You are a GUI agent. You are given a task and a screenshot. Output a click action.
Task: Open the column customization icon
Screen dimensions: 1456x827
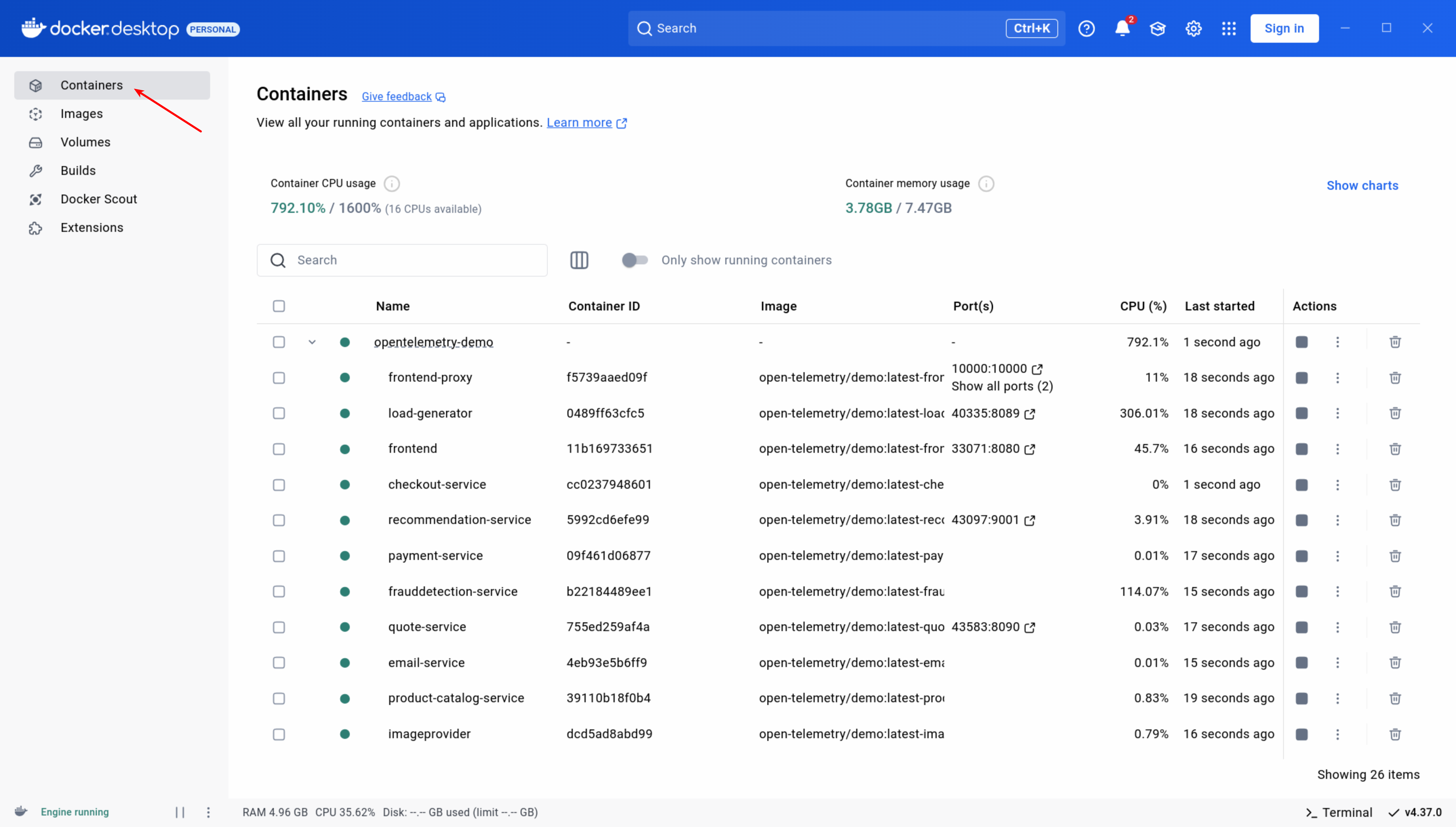[x=579, y=260]
